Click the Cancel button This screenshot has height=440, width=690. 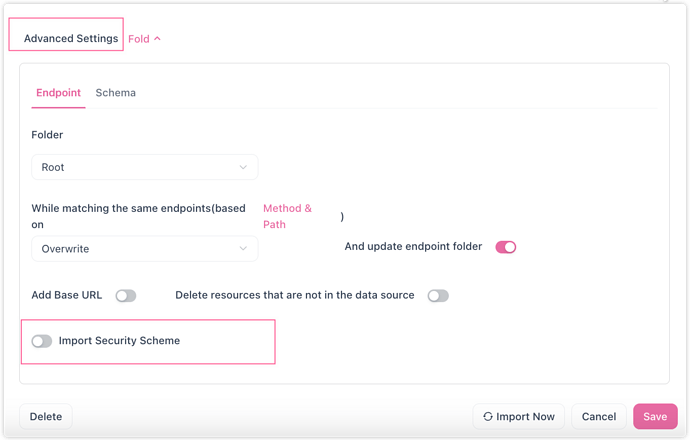(x=598, y=416)
